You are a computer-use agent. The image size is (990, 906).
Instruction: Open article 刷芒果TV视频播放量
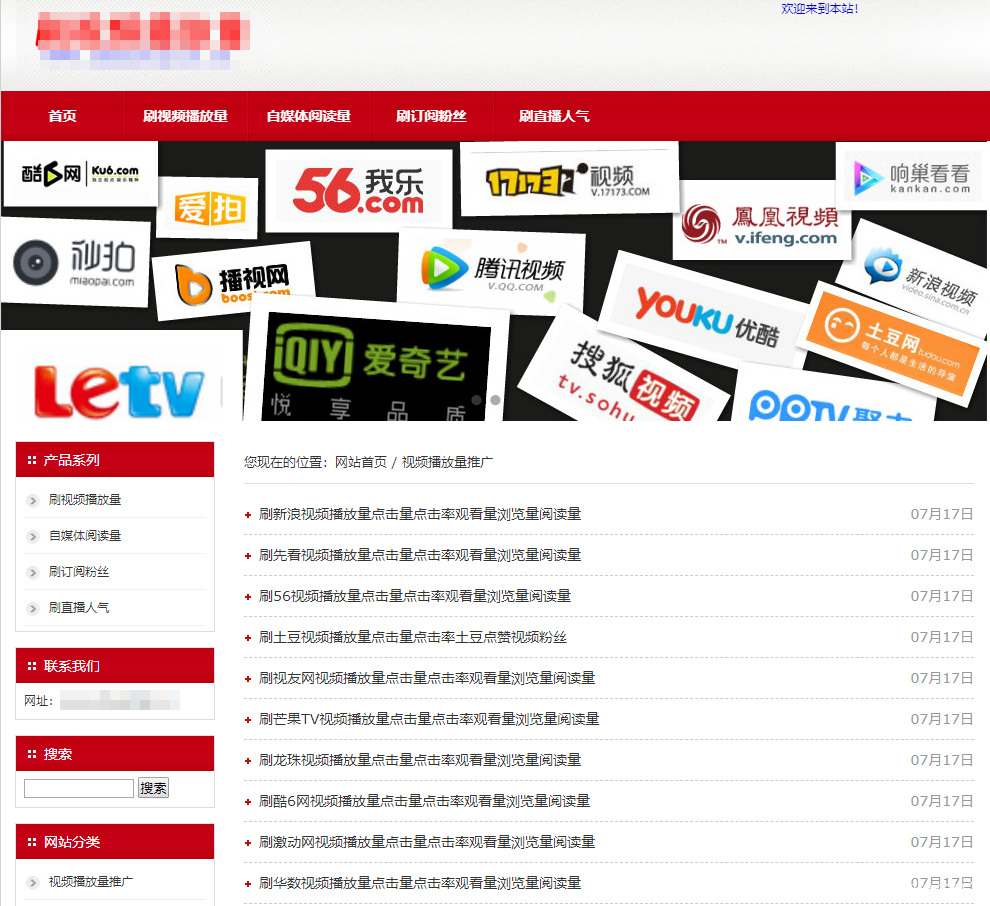coord(429,719)
